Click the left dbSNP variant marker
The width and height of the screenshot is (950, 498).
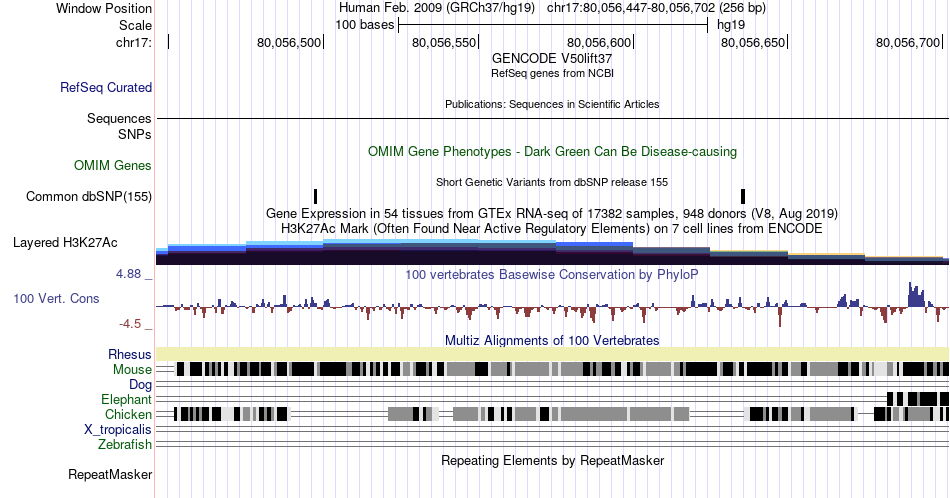pos(316,196)
